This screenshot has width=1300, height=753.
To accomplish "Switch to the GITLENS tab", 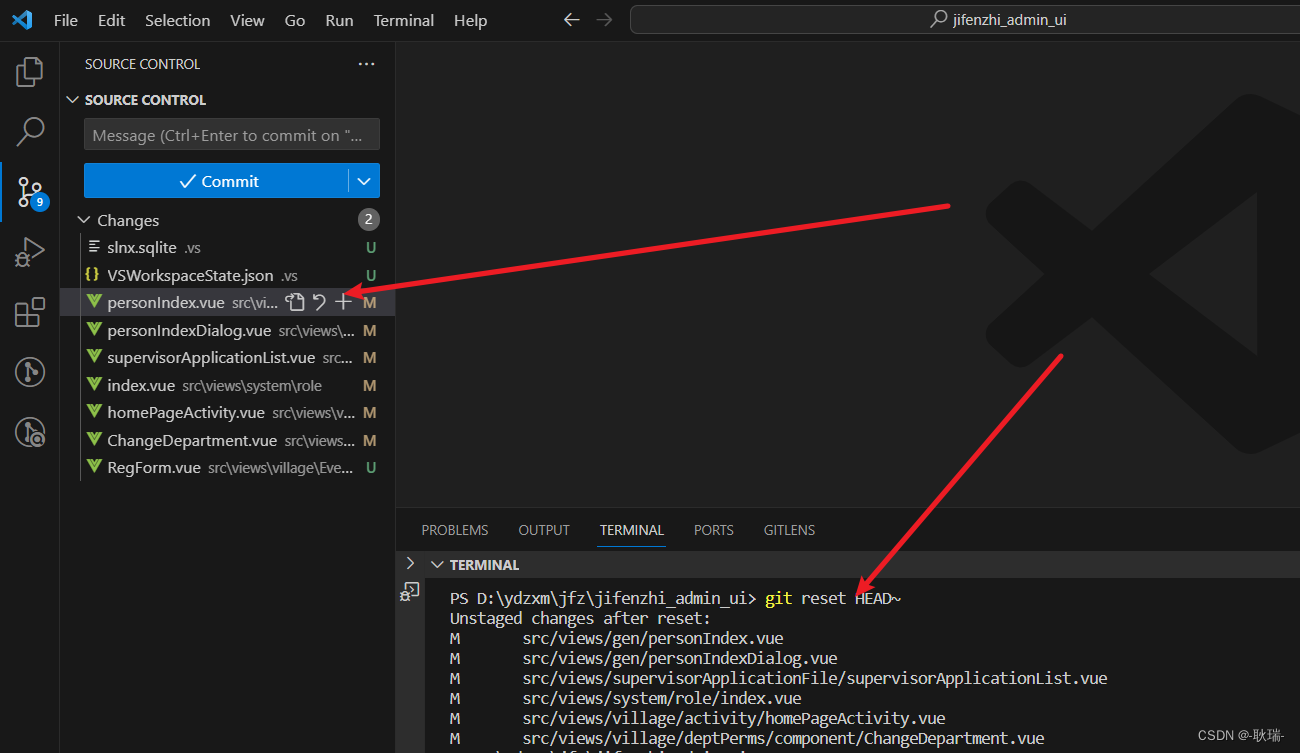I will pos(789,530).
